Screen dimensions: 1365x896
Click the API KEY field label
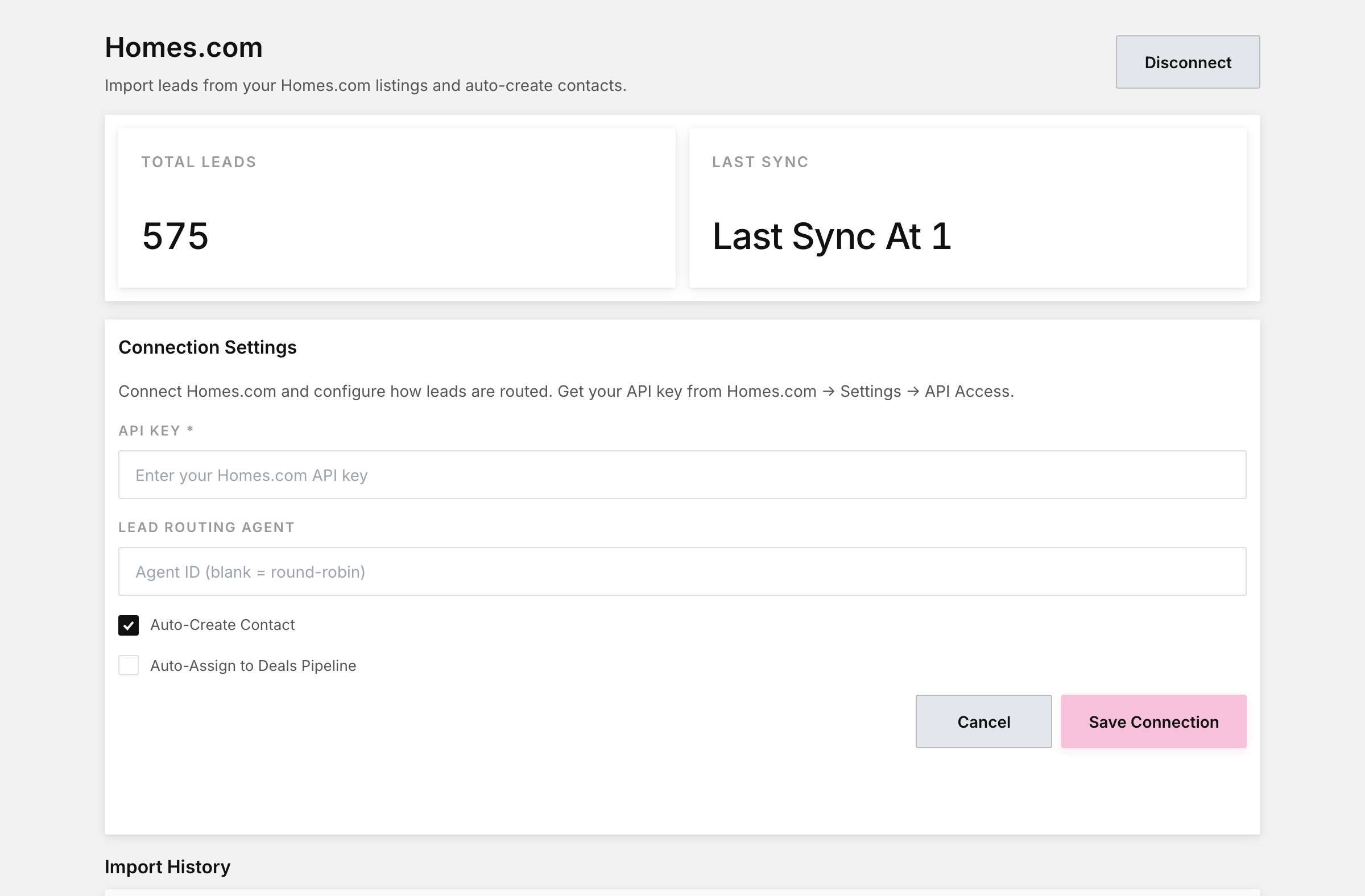pos(156,430)
